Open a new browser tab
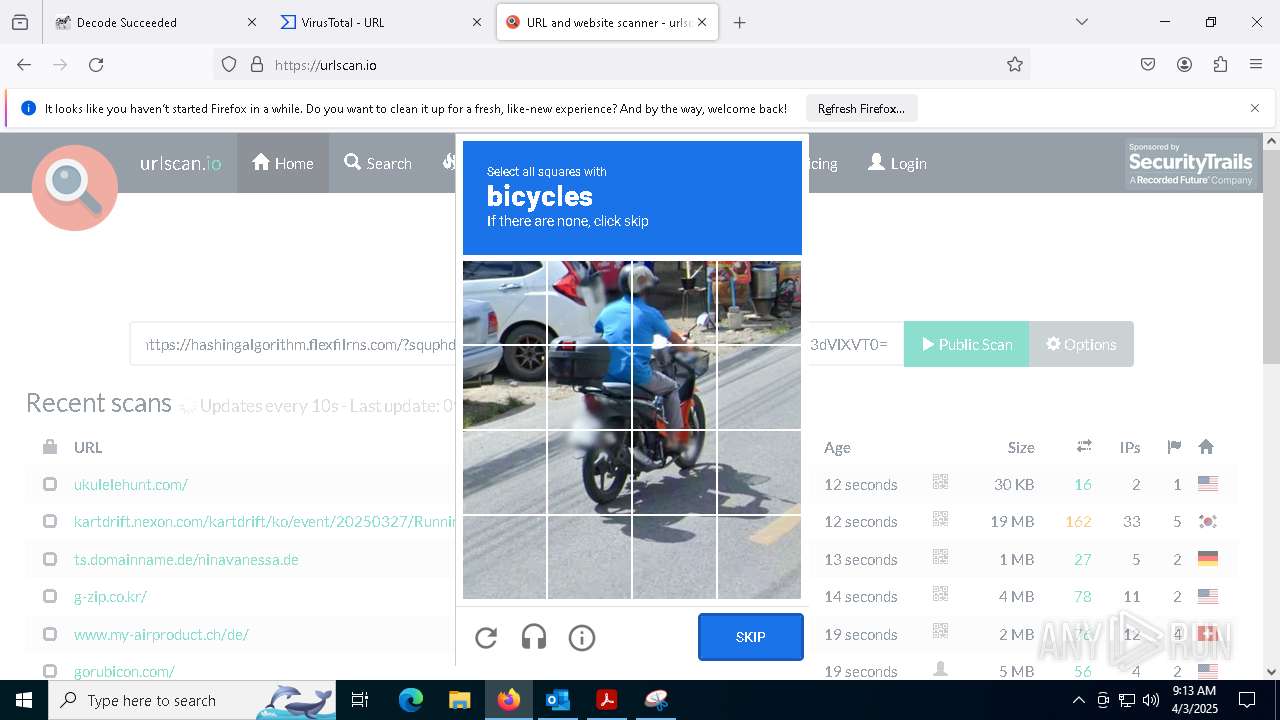This screenshot has height=720, width=1280. coord(739,22)
